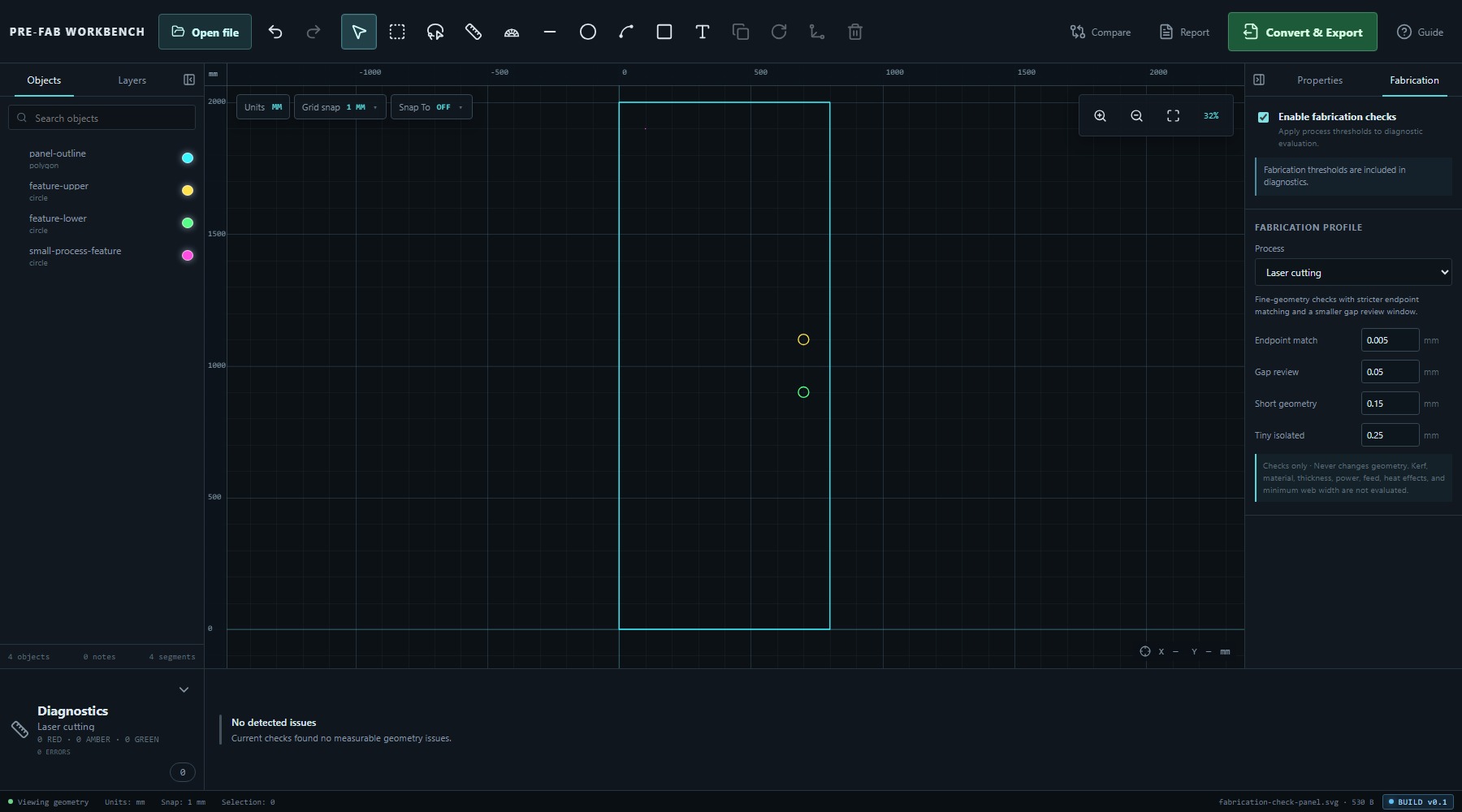
Task: Pick the lasso selection tool
Action: [435, 32]
